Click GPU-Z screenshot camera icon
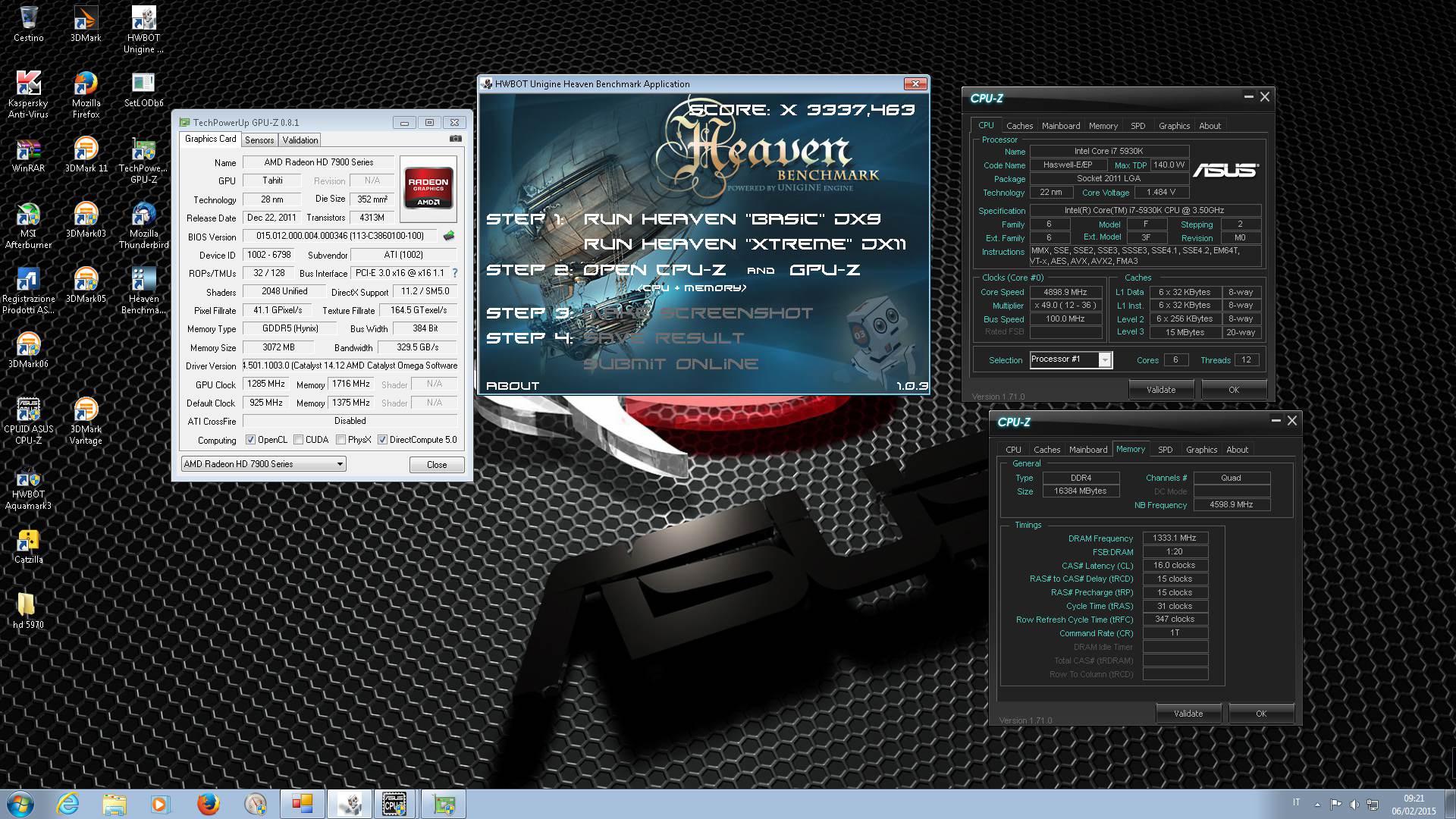 click(x=455, y=139)
